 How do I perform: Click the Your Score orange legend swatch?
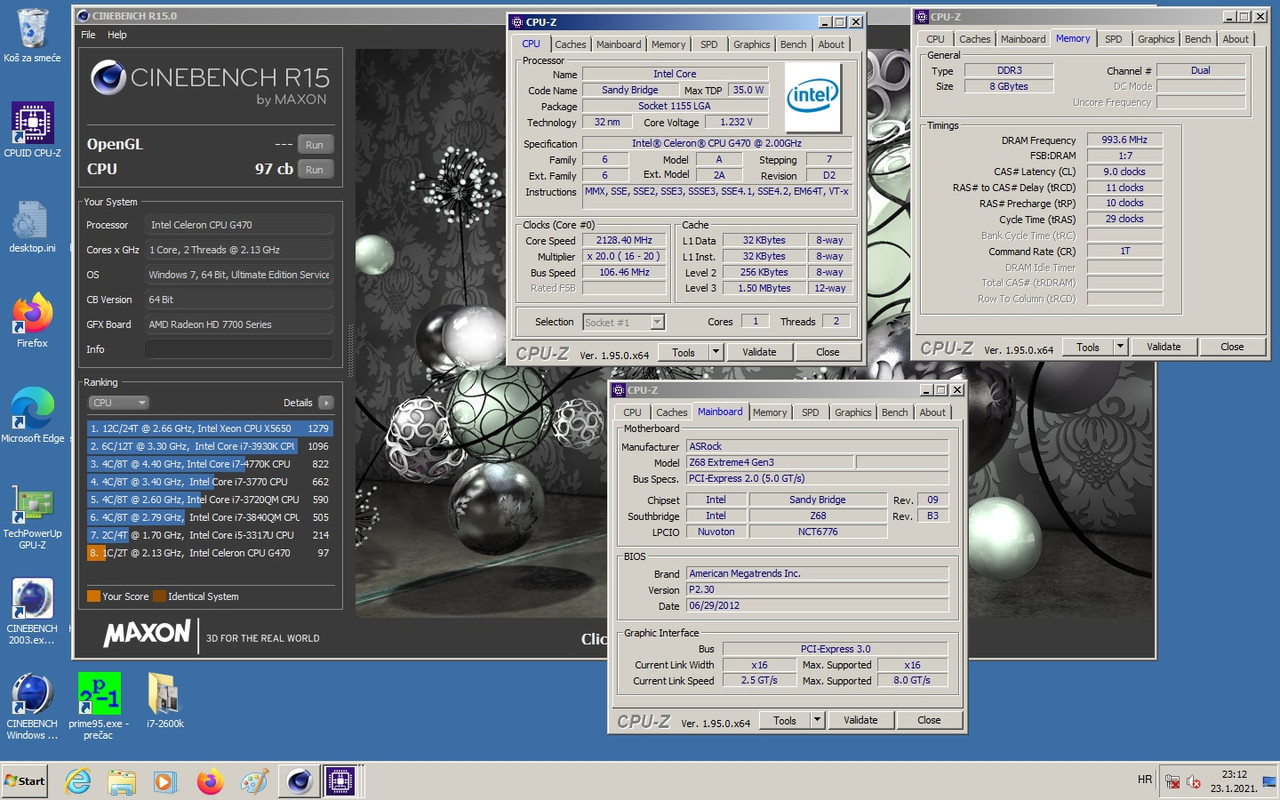93,596
